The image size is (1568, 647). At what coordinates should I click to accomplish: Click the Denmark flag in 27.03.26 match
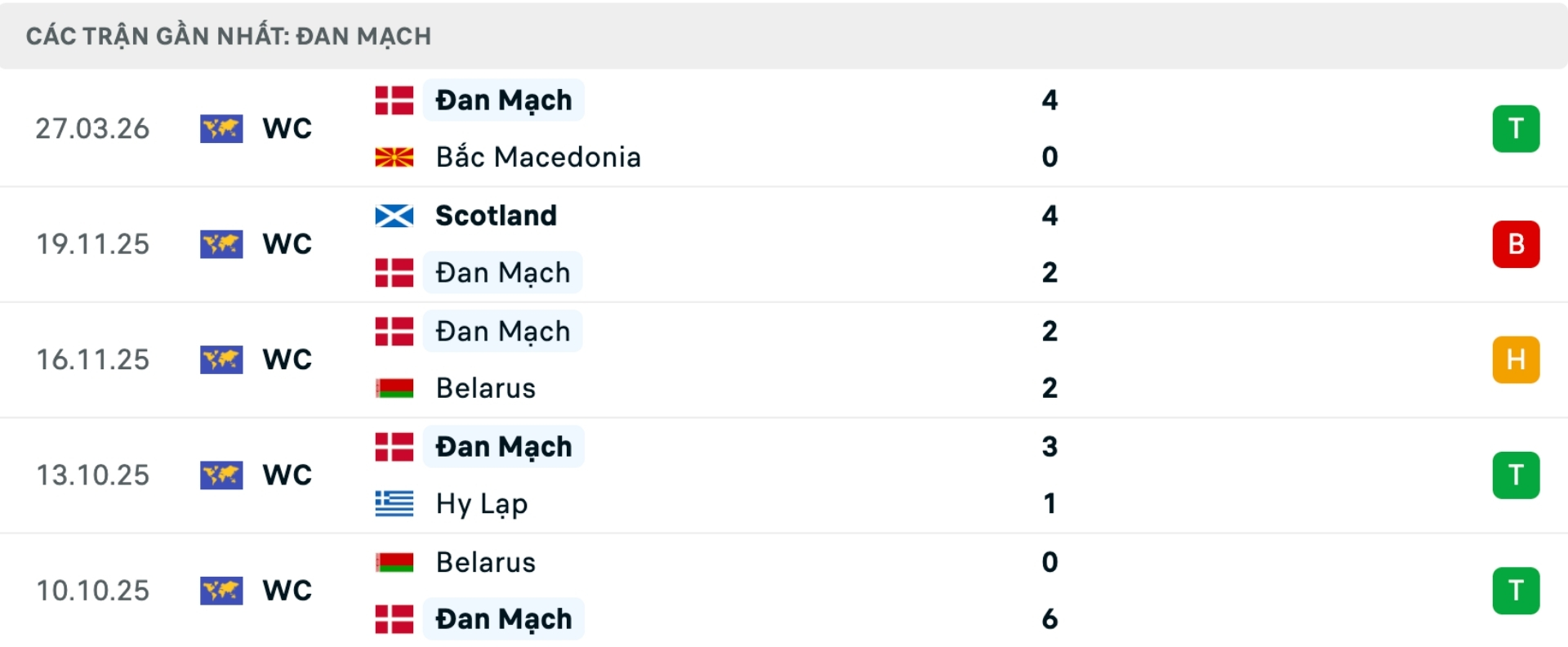pos(394,100)
